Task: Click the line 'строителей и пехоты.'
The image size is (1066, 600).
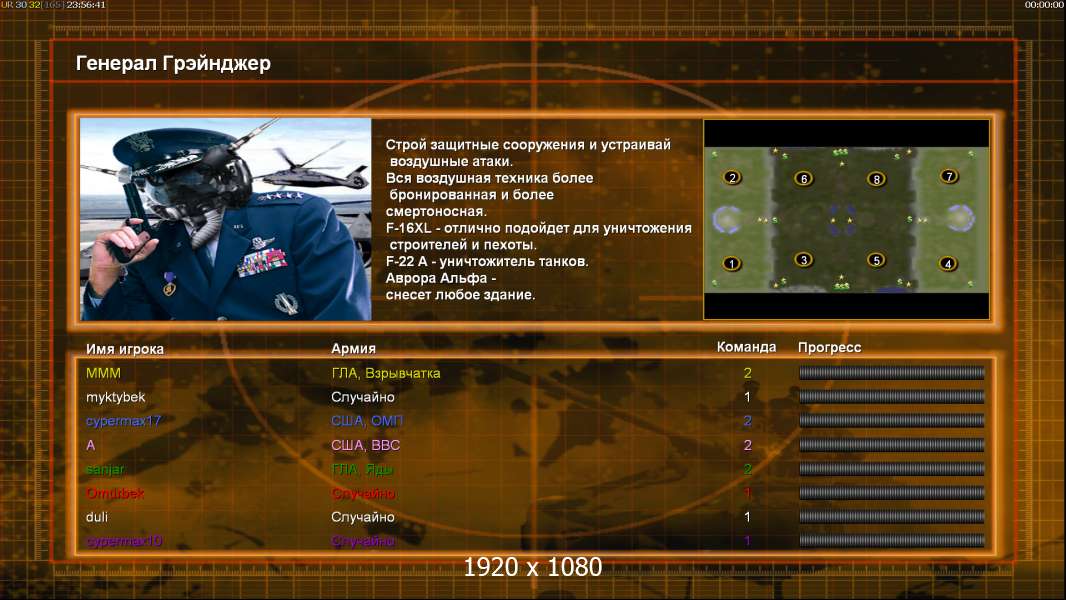Action: tap(463, 245)
